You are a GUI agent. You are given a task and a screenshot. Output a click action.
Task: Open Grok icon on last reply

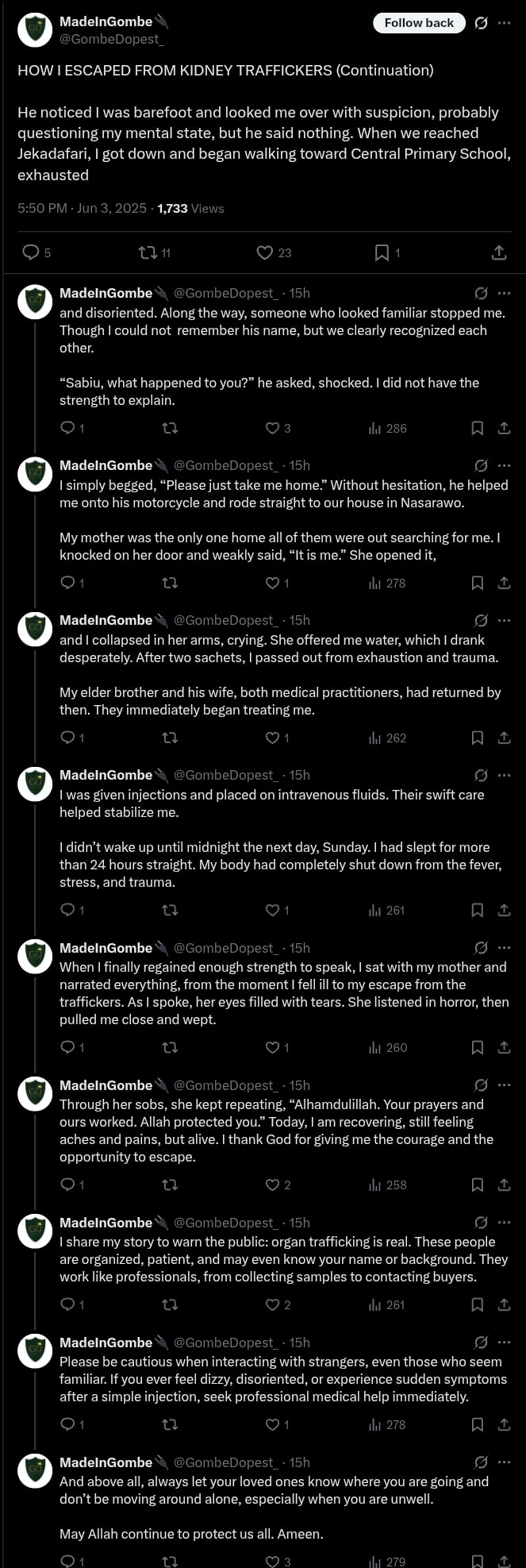(481, 1462)
